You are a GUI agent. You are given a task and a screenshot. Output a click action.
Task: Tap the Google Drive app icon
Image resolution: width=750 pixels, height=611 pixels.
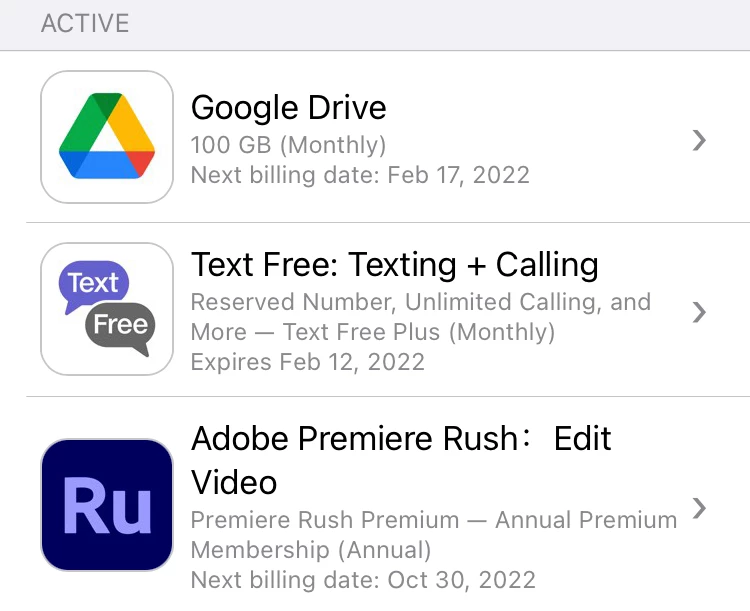(107, 137)
